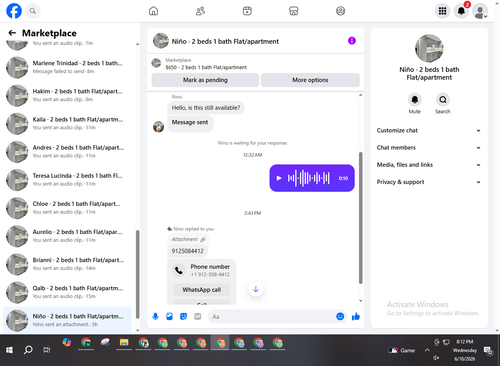This screenshot has height=366, width=500.
Task: Choose a GIF icon
Action: click(x=198, y=316)
